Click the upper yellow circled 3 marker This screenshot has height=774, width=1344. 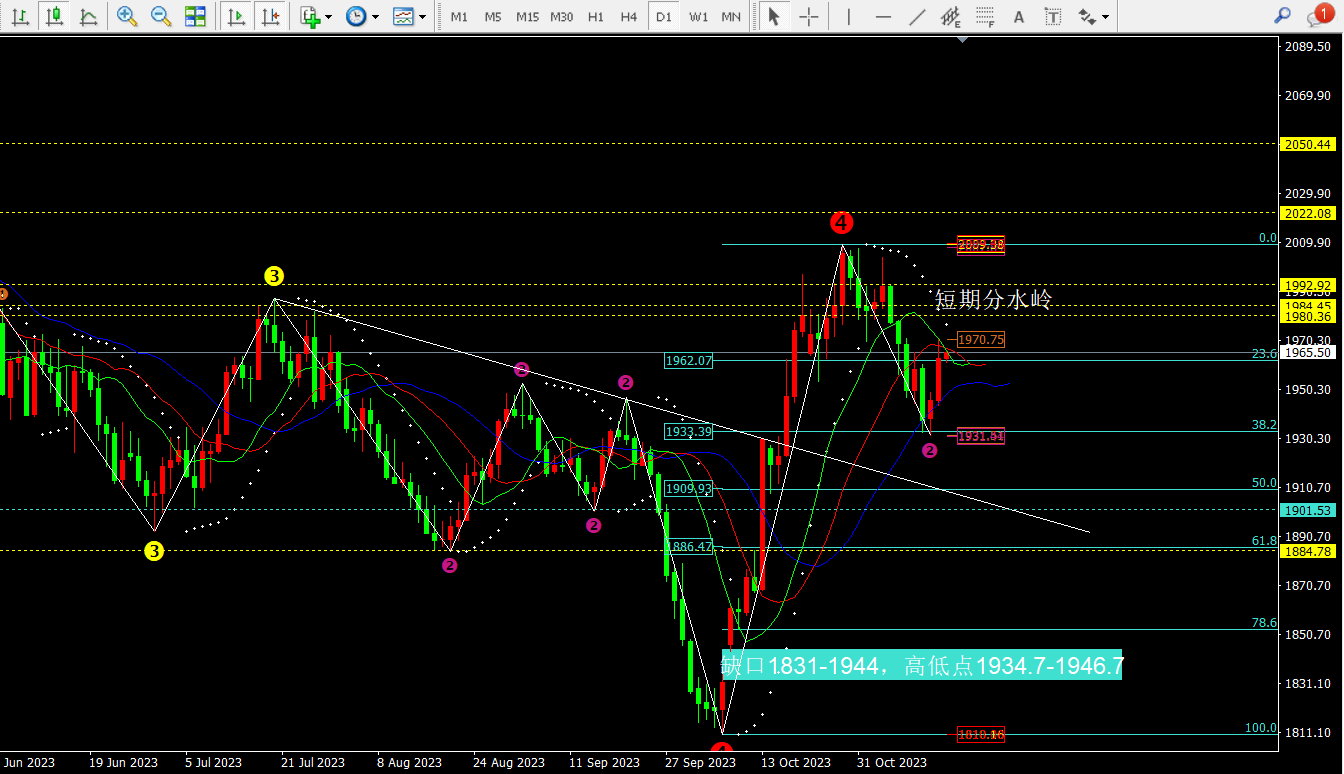pos(275,276)
